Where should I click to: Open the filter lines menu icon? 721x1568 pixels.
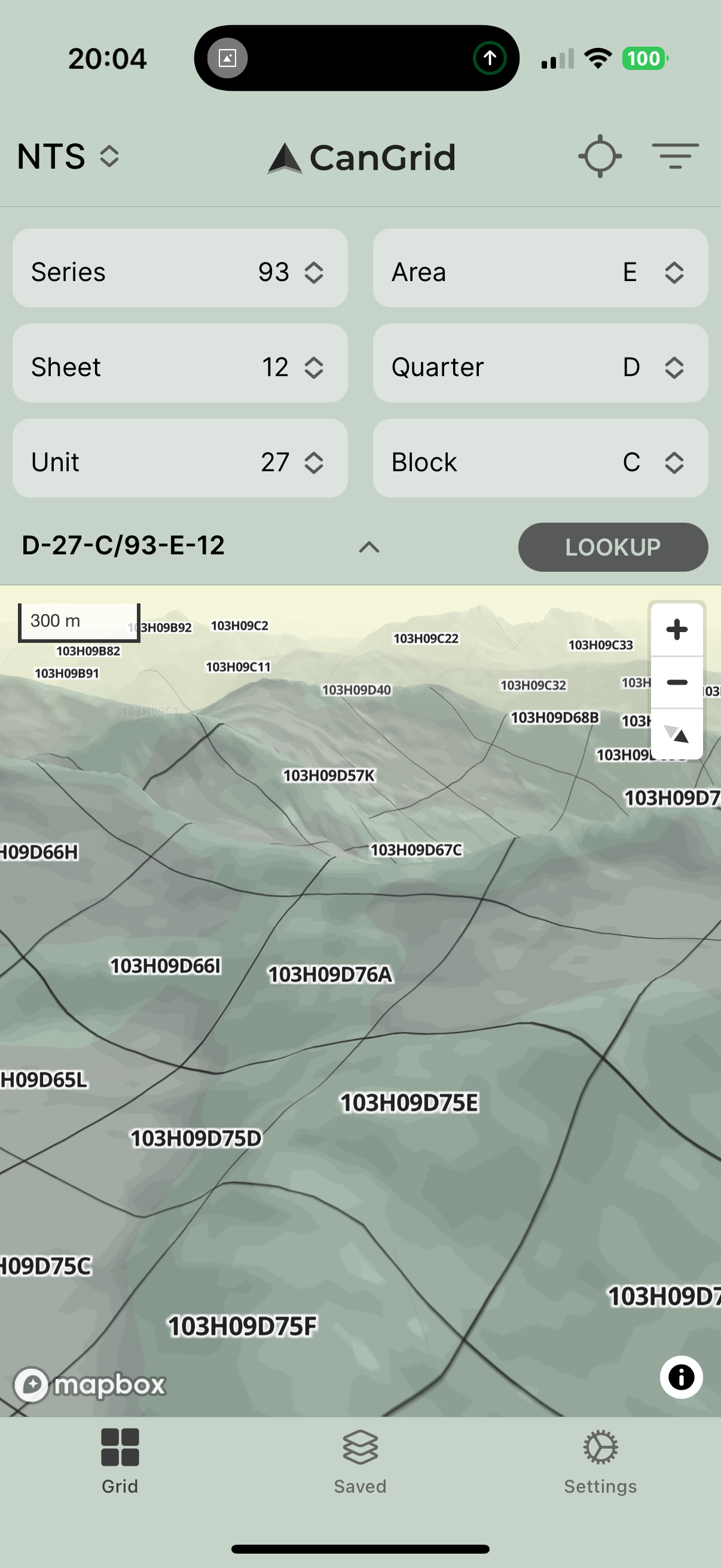(x=675, y=156)
